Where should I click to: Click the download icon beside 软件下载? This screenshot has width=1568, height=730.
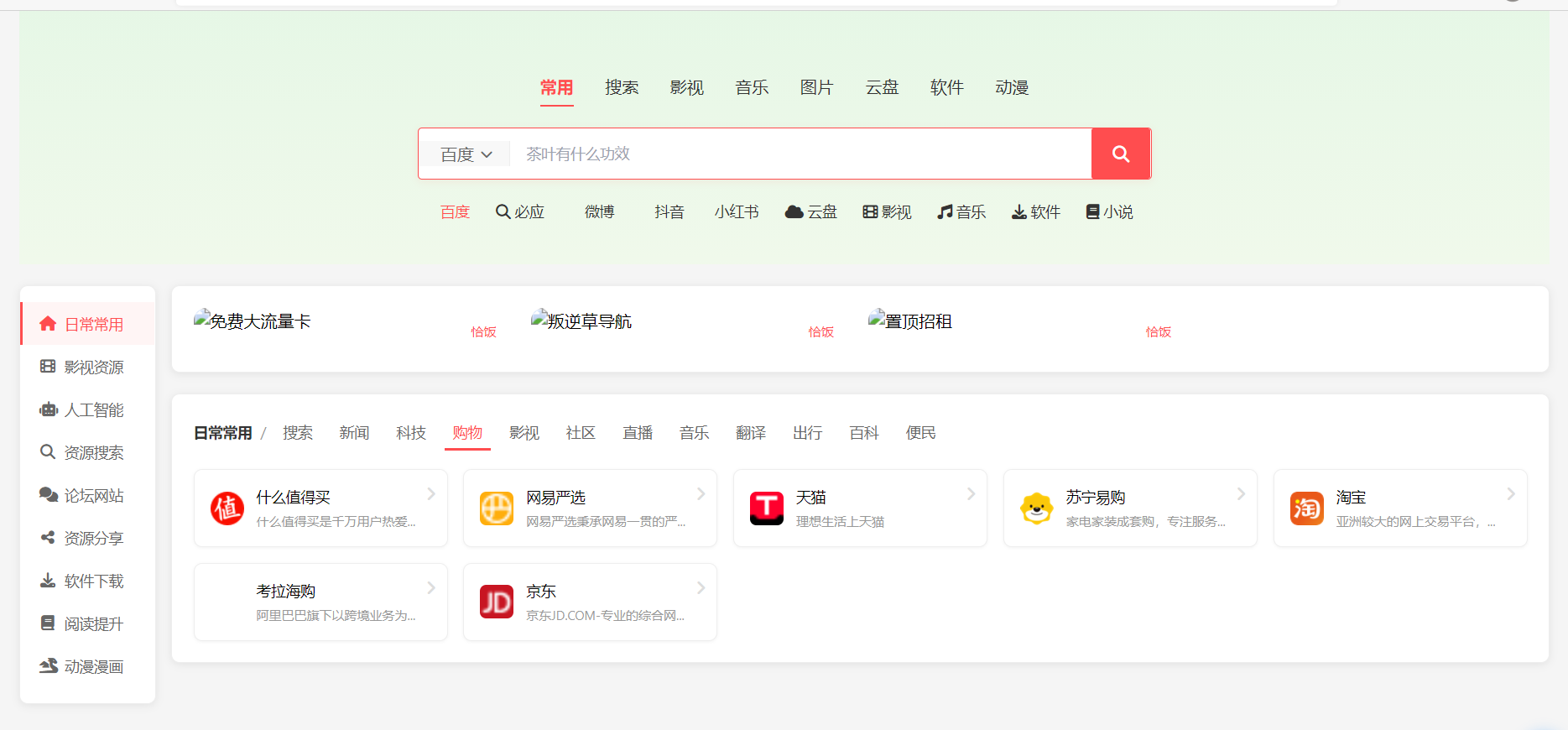coord(48,581)
